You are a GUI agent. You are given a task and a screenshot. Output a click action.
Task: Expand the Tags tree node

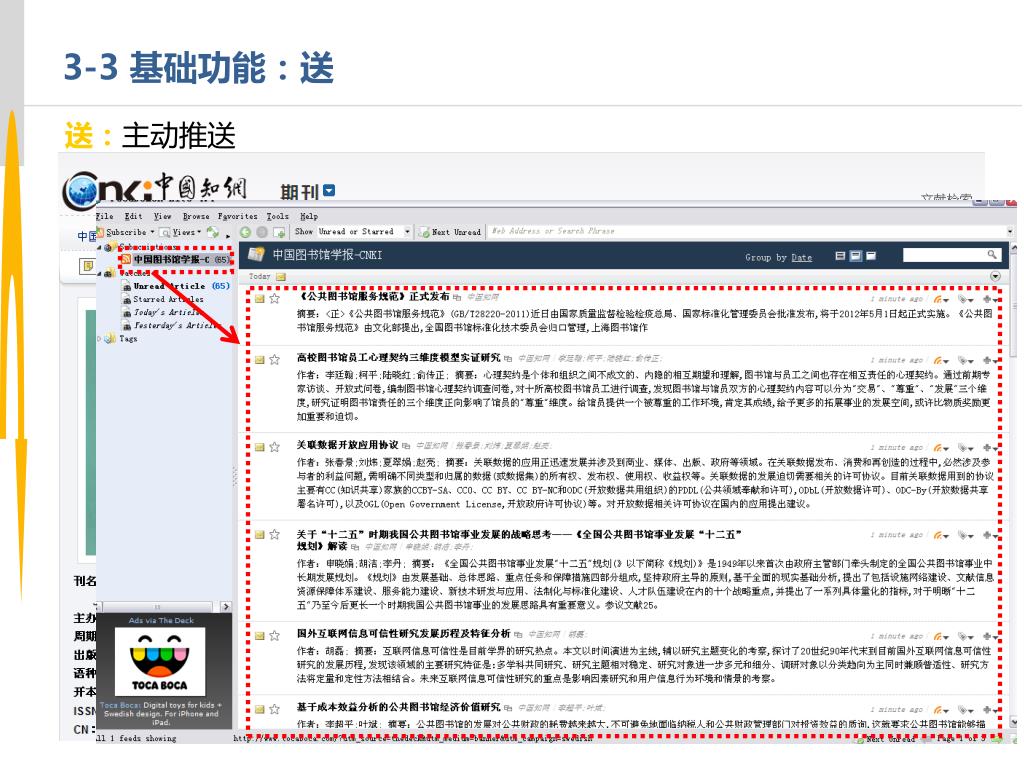point(99,338)
